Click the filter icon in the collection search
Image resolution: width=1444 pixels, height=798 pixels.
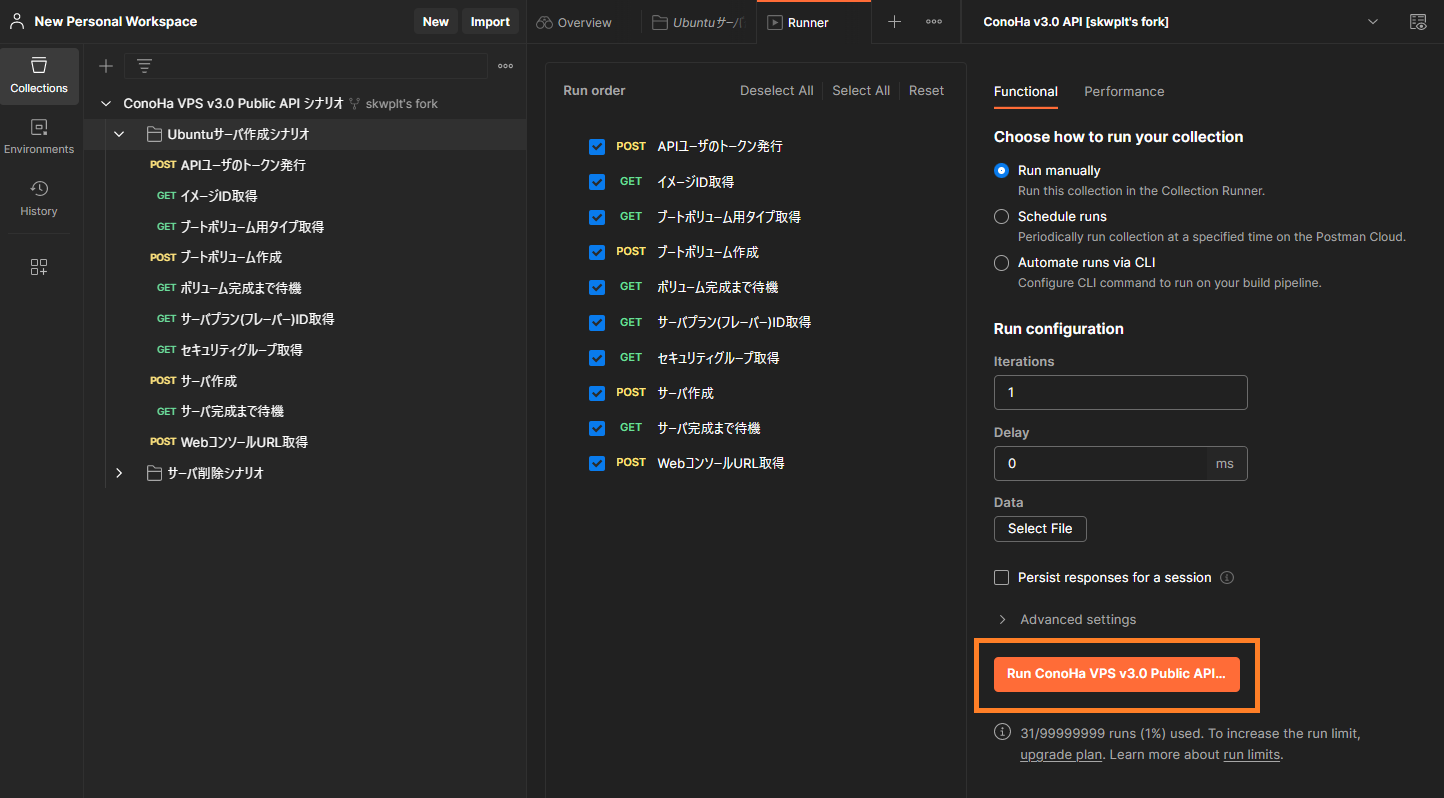point(145,66)
